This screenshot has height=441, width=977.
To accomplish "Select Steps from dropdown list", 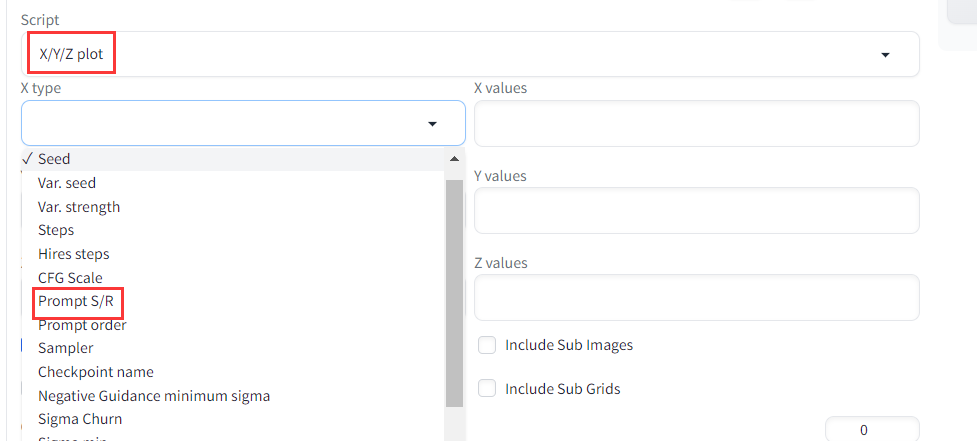I will click(x=56, y=230).
